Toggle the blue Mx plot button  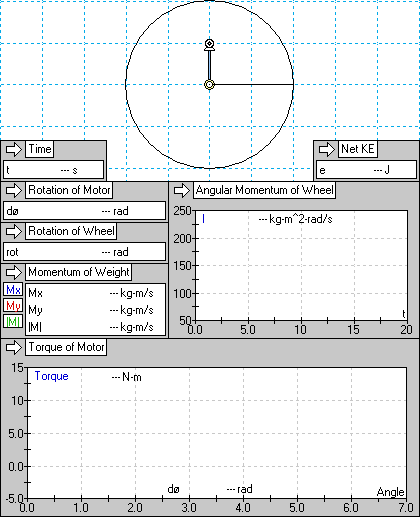point(13,289)
